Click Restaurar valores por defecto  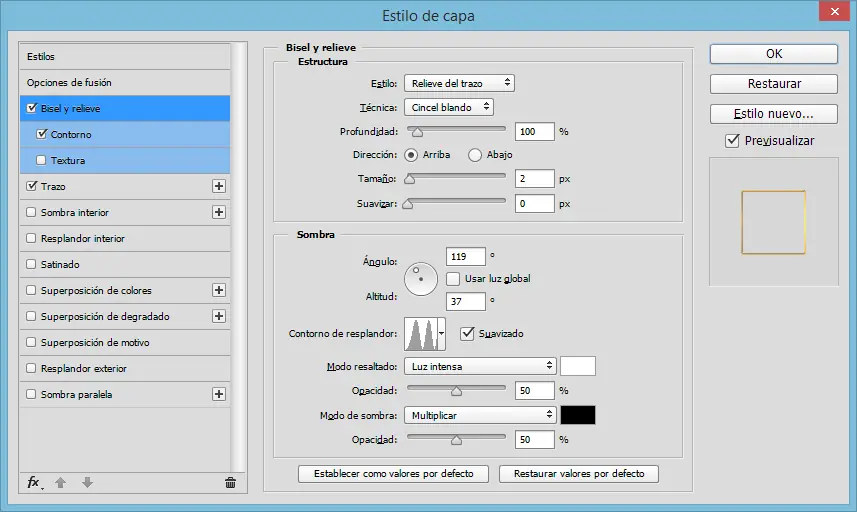click(x=579, y=474)
